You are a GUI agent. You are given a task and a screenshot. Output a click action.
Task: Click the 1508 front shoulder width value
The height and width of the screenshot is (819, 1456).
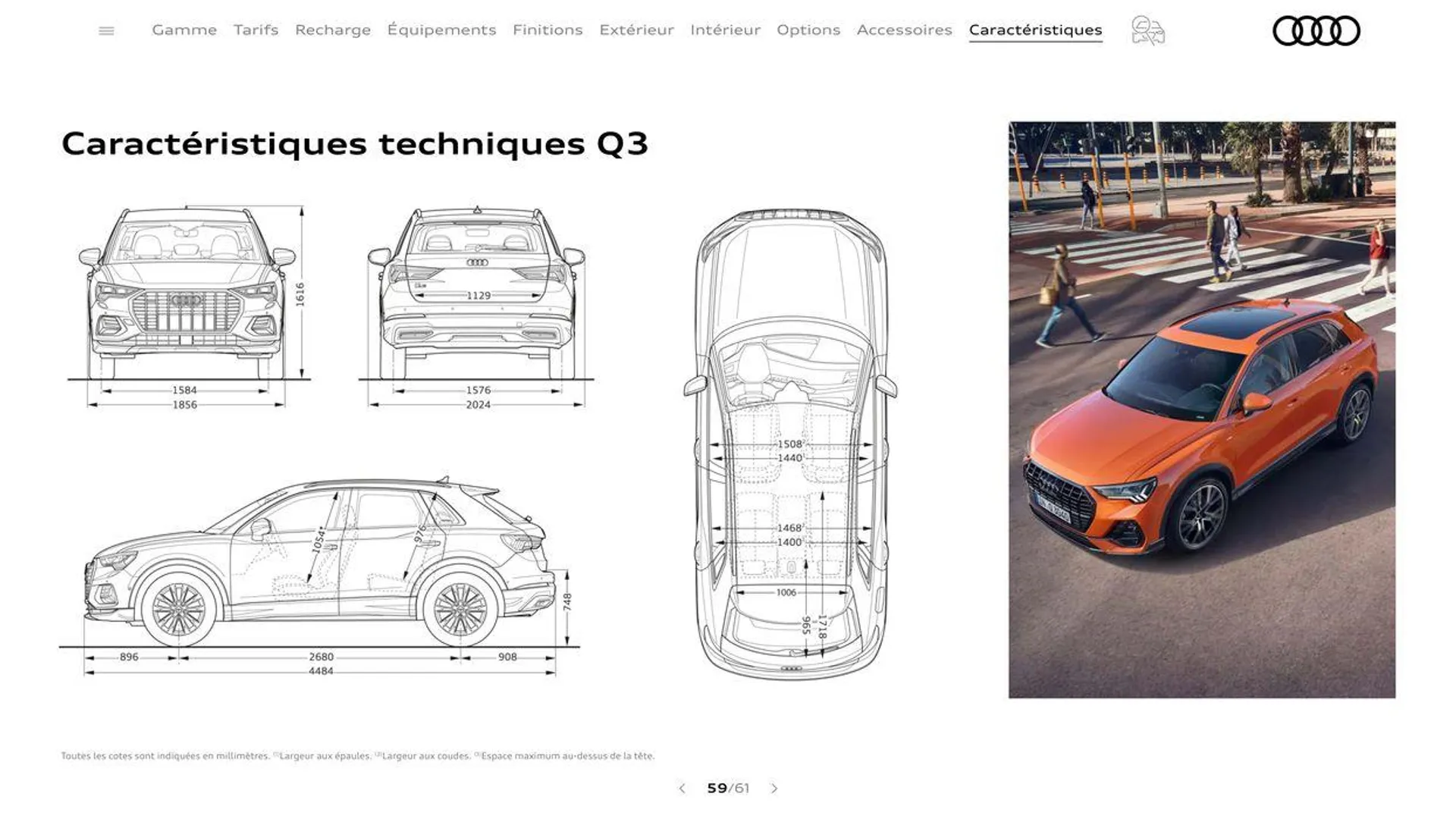tap(789, 444)
